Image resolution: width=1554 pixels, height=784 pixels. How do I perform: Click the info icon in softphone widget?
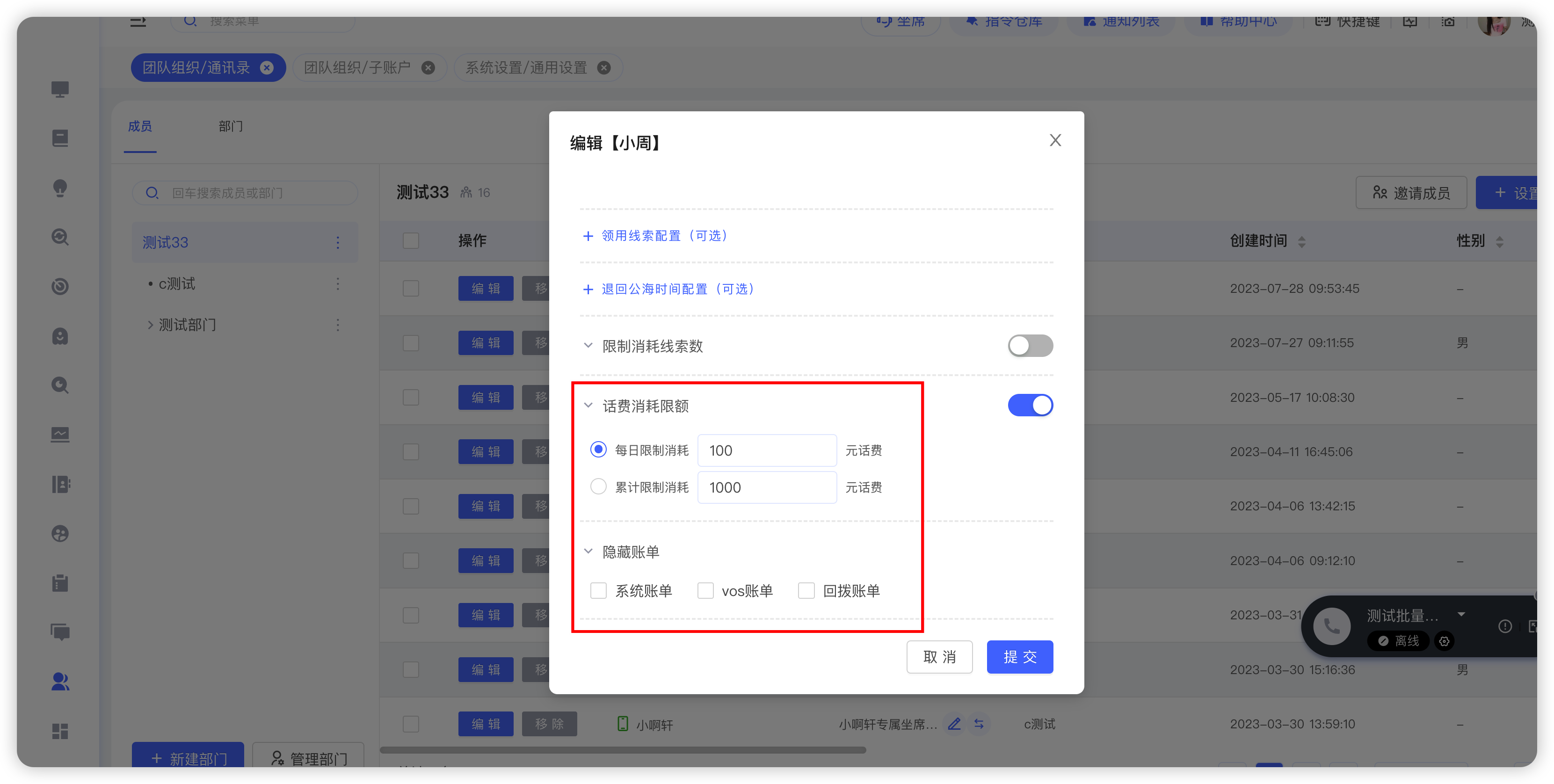(x=1504, y=627)
